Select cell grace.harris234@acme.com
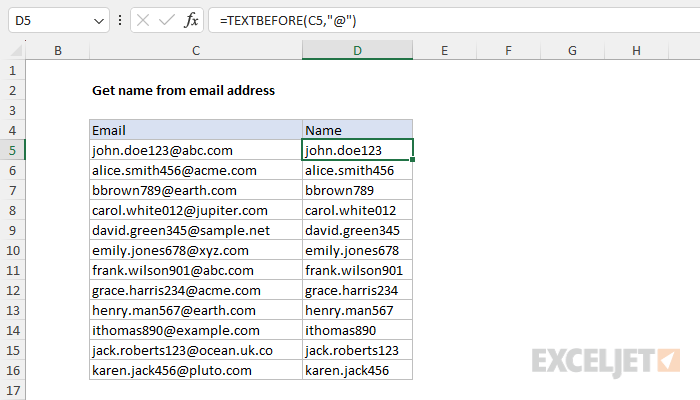The width and height of the screenshot is (700, 400). click(196, 290)
